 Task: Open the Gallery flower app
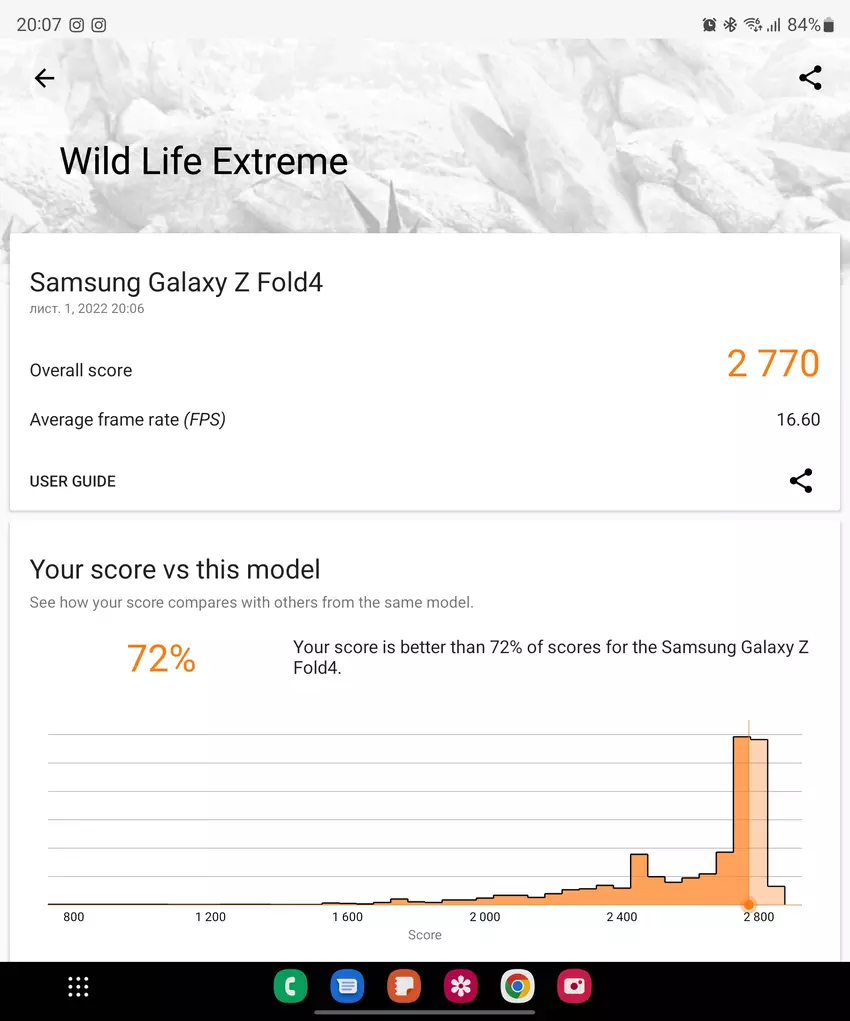click(460, 987)
